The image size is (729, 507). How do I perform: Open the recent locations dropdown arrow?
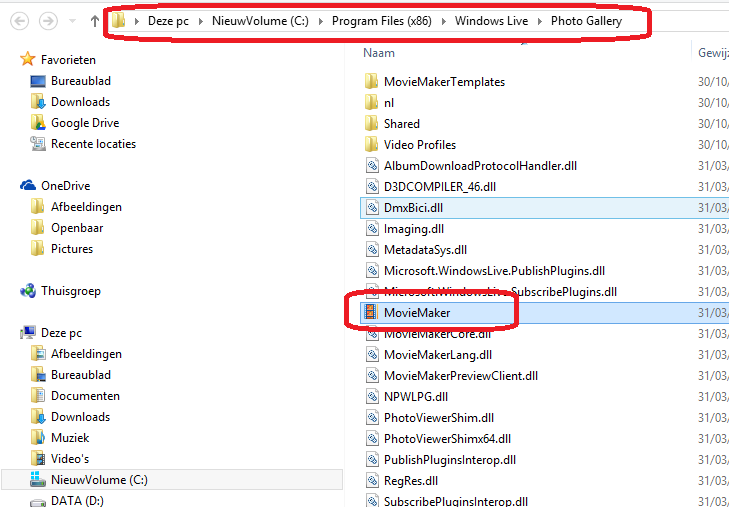pyautogui.click(x=73, y=21)
